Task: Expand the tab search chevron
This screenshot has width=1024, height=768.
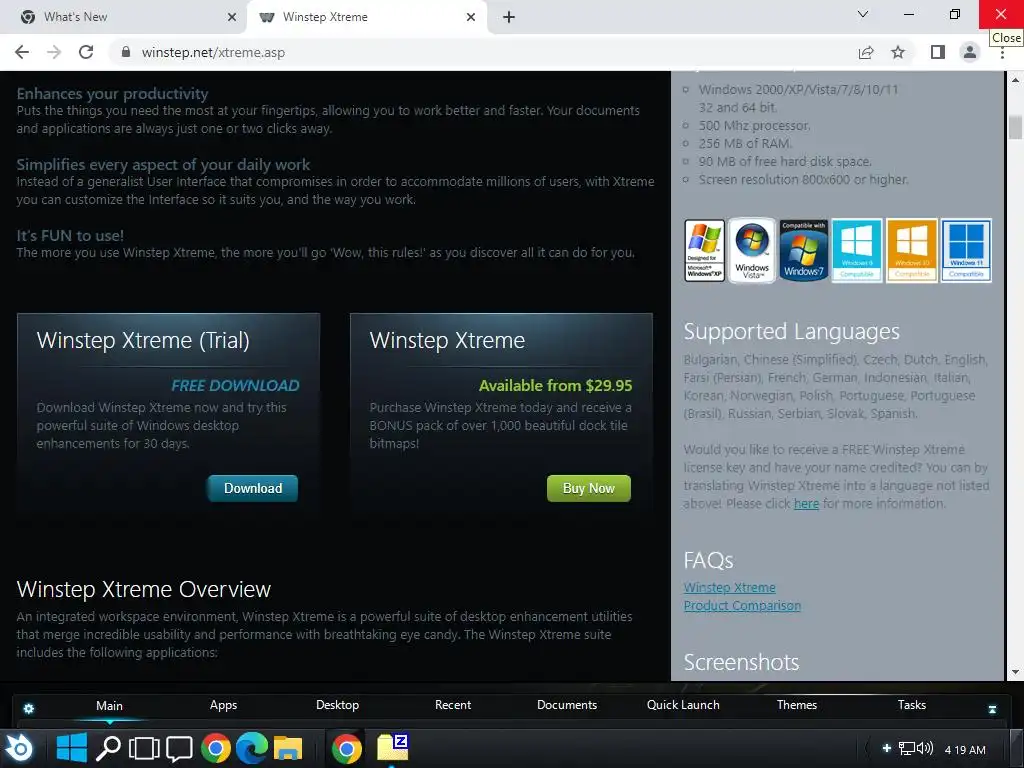Action: (x=863, y=14)
